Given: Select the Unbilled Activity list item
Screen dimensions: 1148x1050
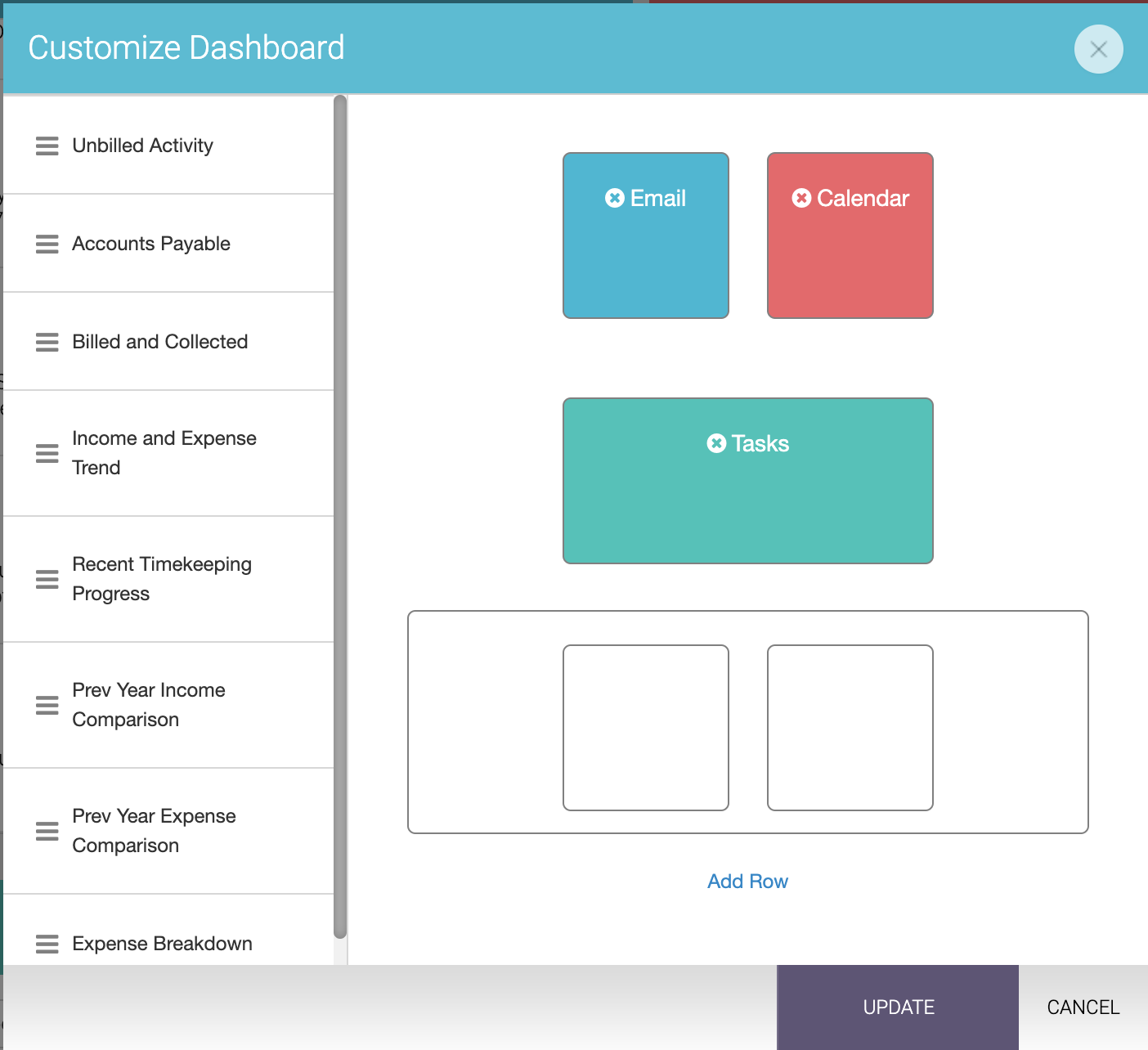Looking at the screenshot, I should tap(168, 146).
